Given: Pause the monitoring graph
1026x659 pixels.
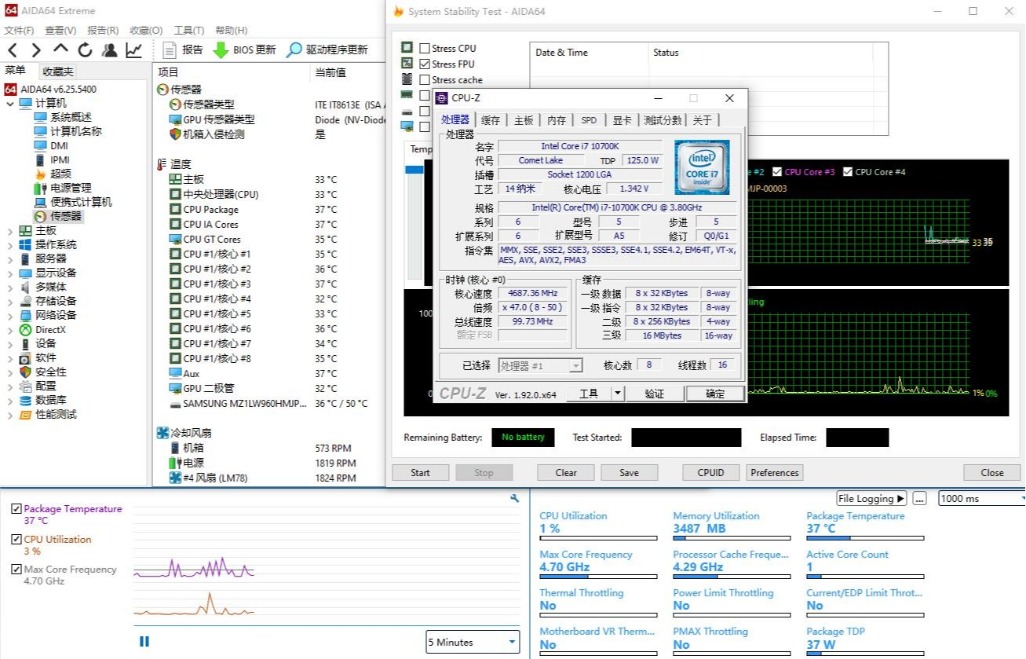Looking at the screenshot, I should click(x=144, y=641).
